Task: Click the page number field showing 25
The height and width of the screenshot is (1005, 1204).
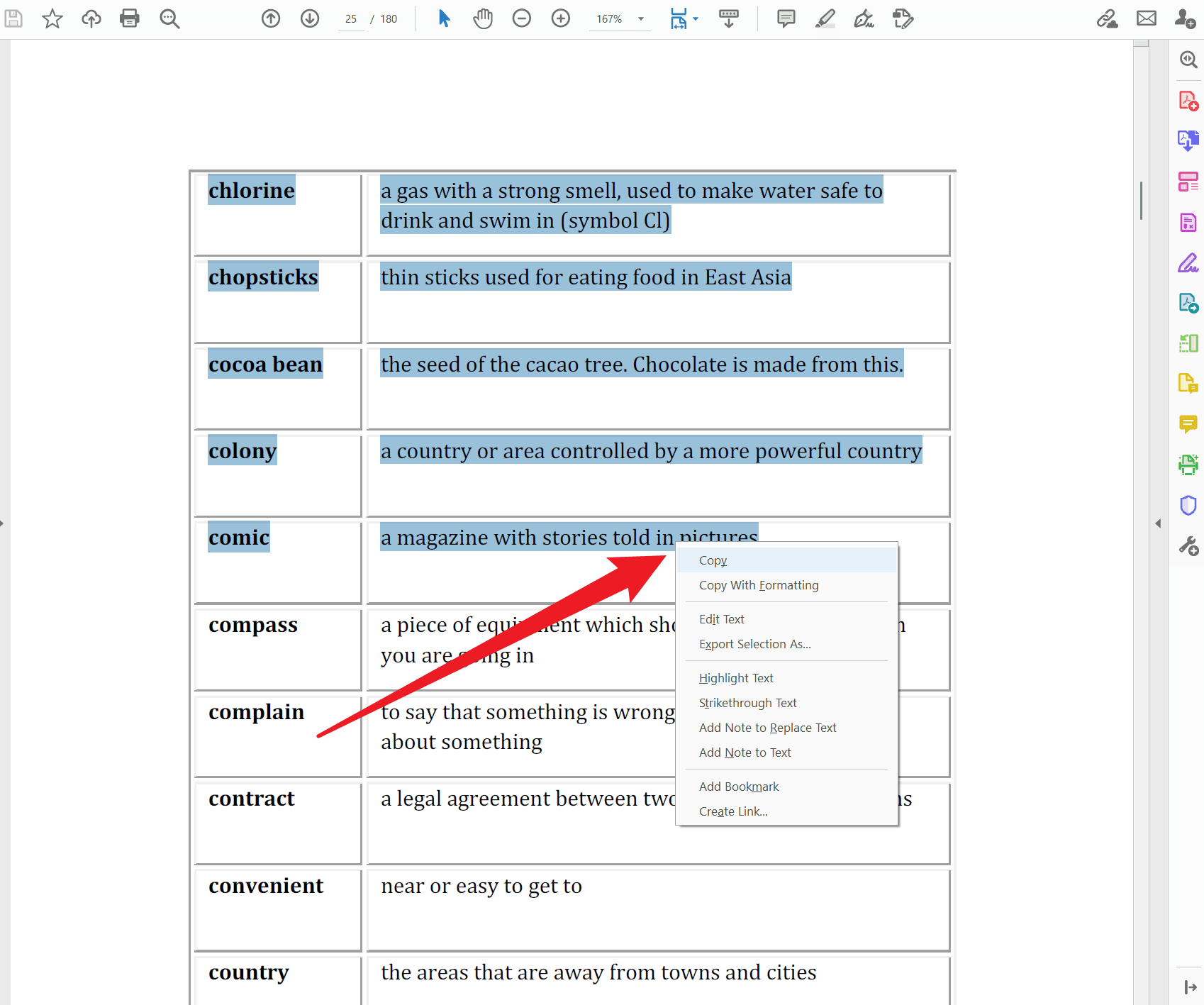Action: tap(351, 19)
